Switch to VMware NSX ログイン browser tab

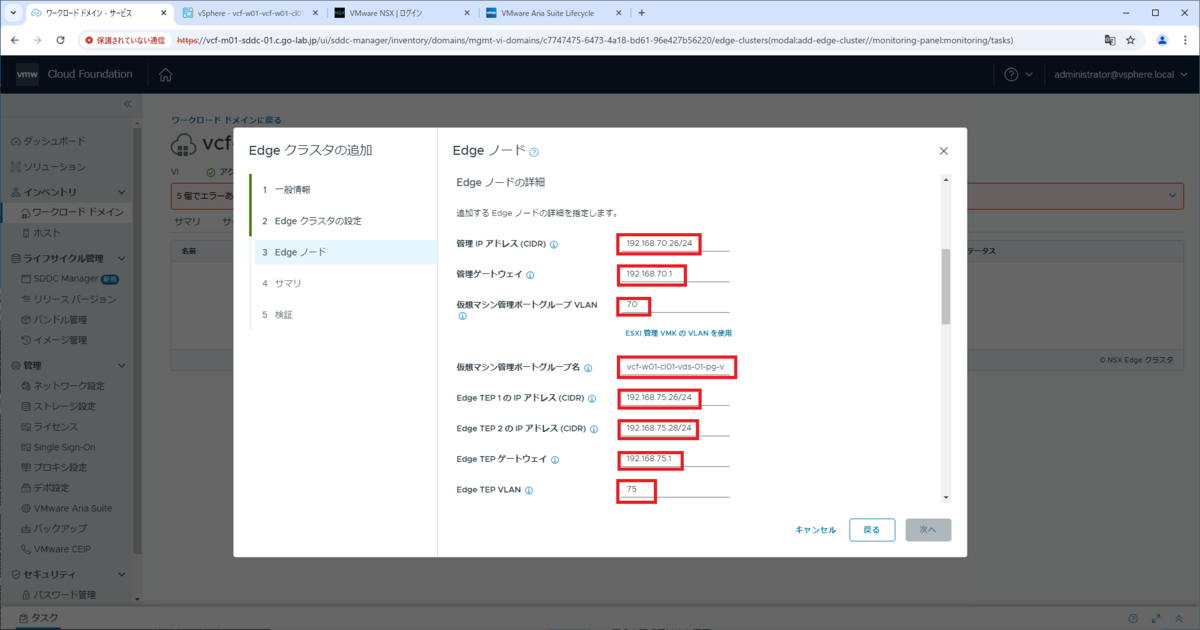[400, 13]
